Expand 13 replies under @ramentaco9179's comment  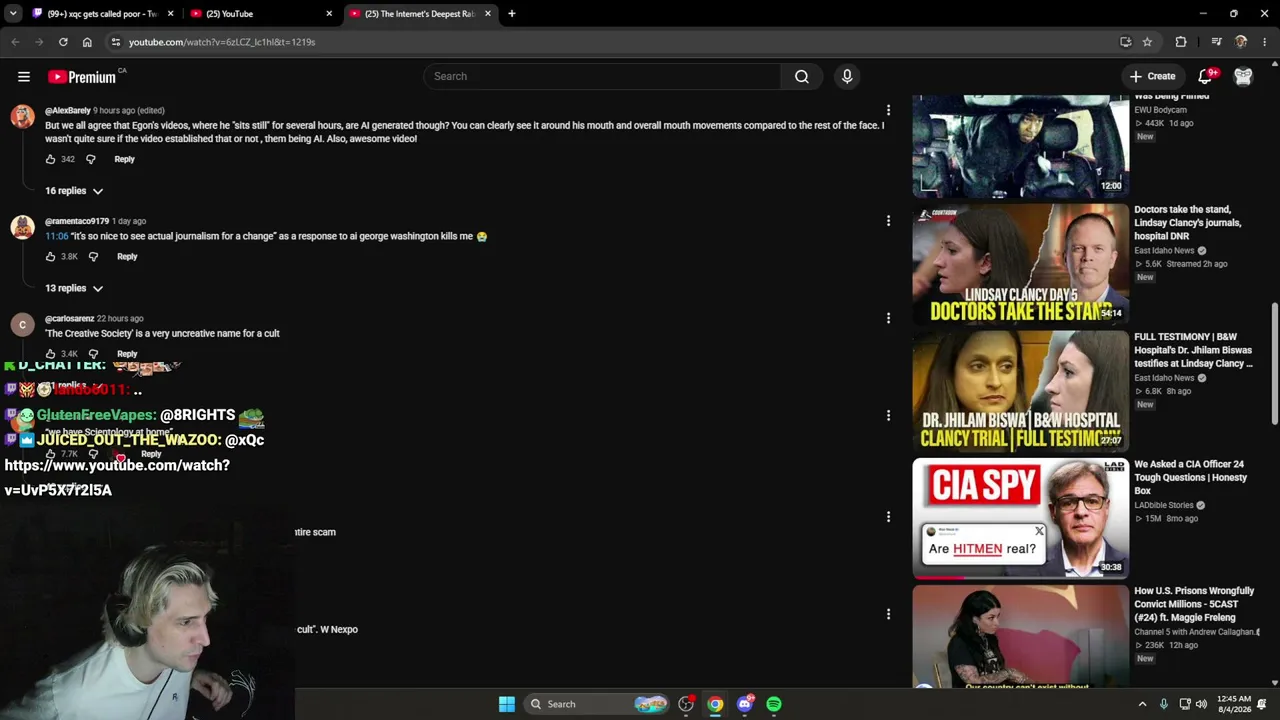[x=74, y=288]
